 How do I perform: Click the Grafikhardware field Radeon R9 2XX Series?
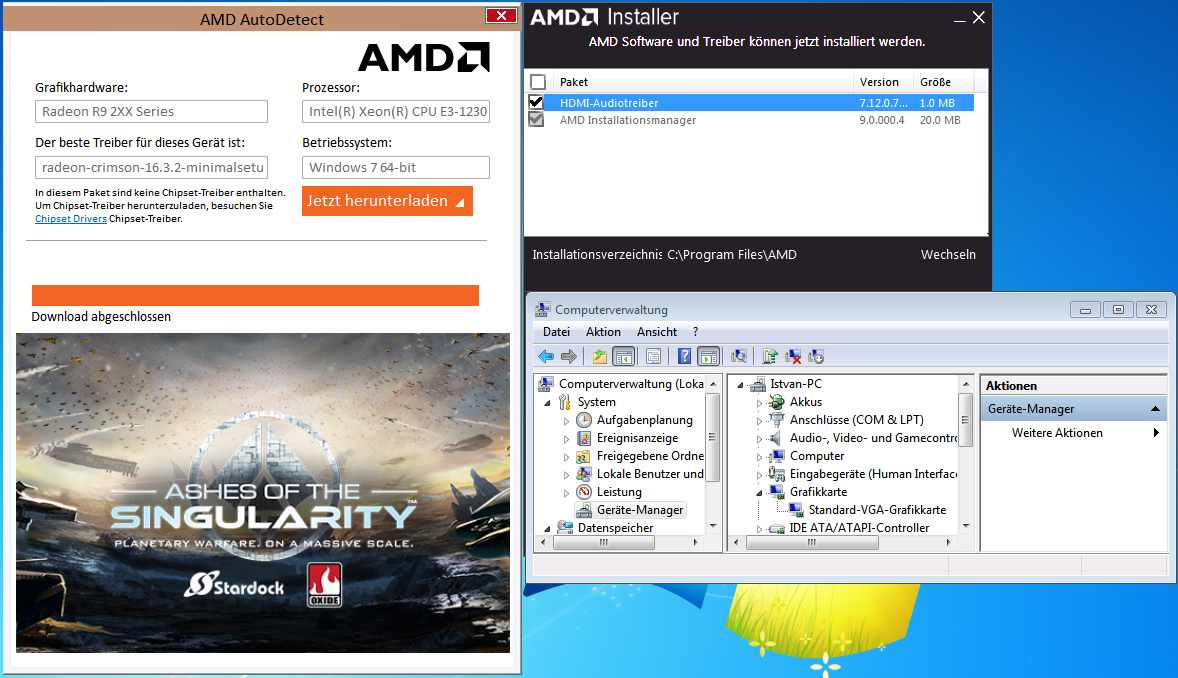point(151,111)
